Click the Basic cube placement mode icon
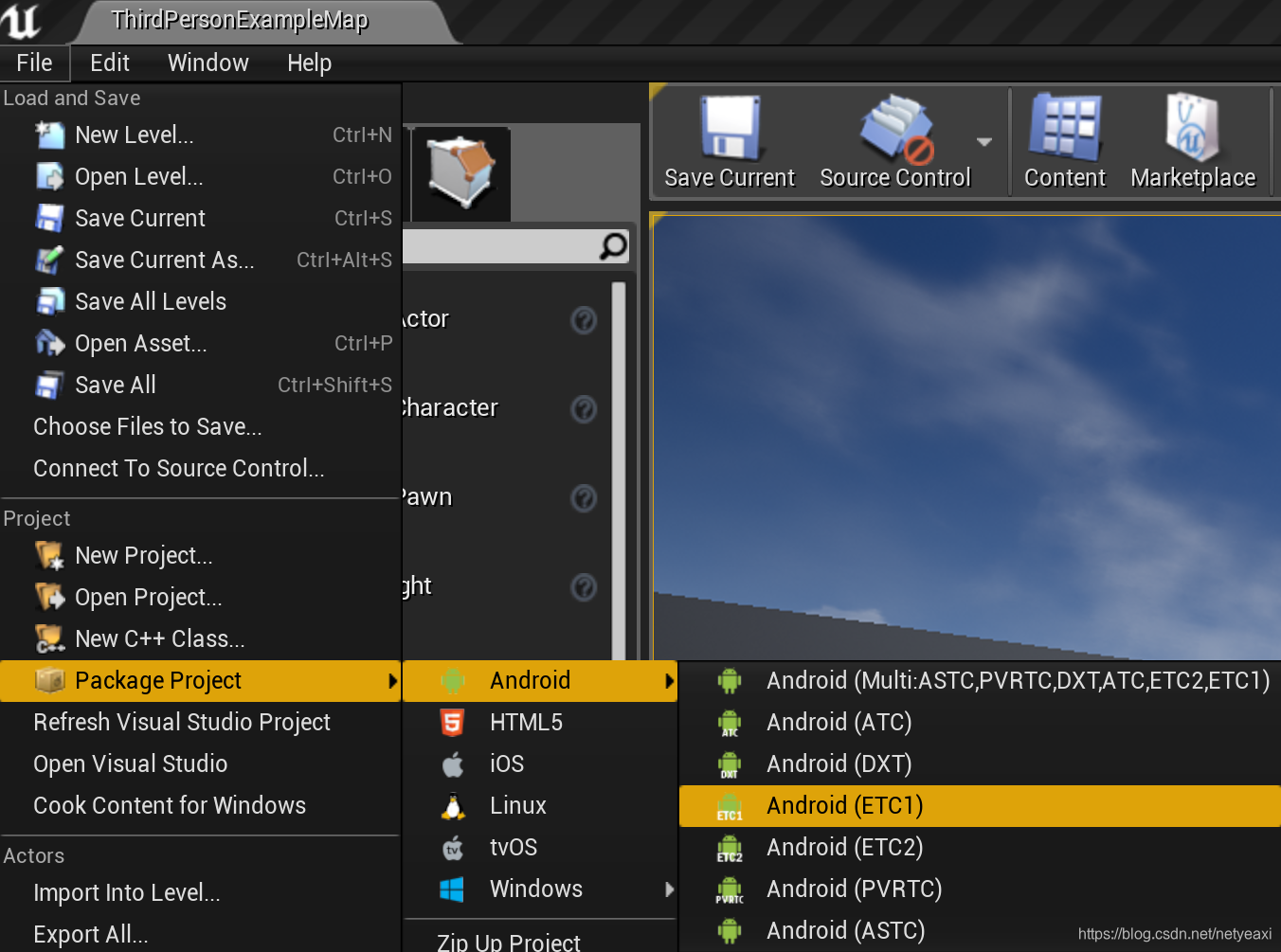1281x952 pixels. [461, 172]
